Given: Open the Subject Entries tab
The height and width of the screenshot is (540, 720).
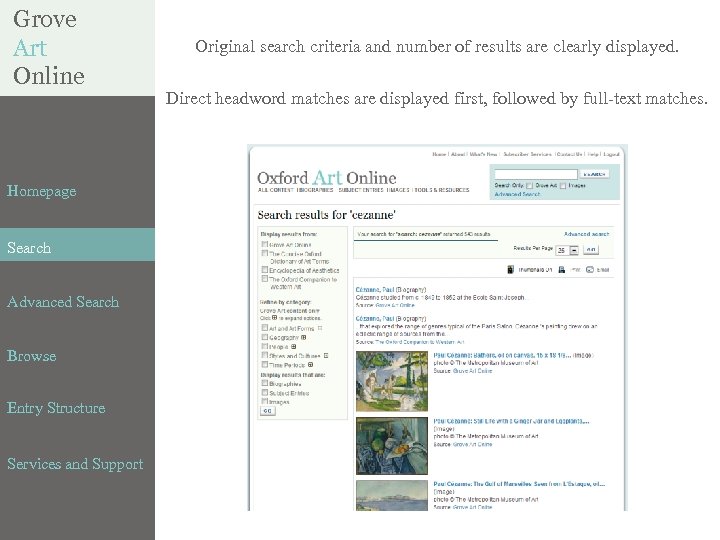Looking at the screenshot, I should [x=360, y=190].
